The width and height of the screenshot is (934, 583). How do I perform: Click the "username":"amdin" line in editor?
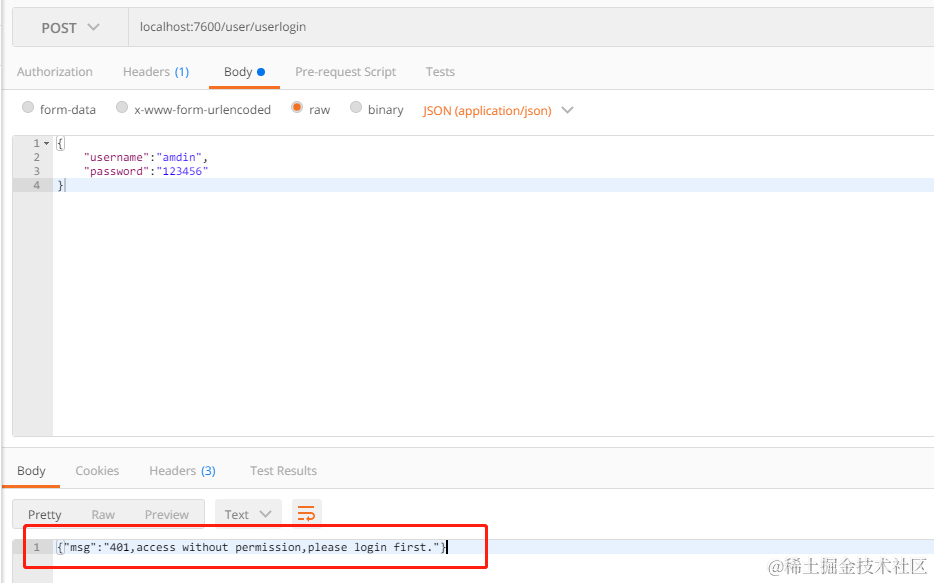146,157
